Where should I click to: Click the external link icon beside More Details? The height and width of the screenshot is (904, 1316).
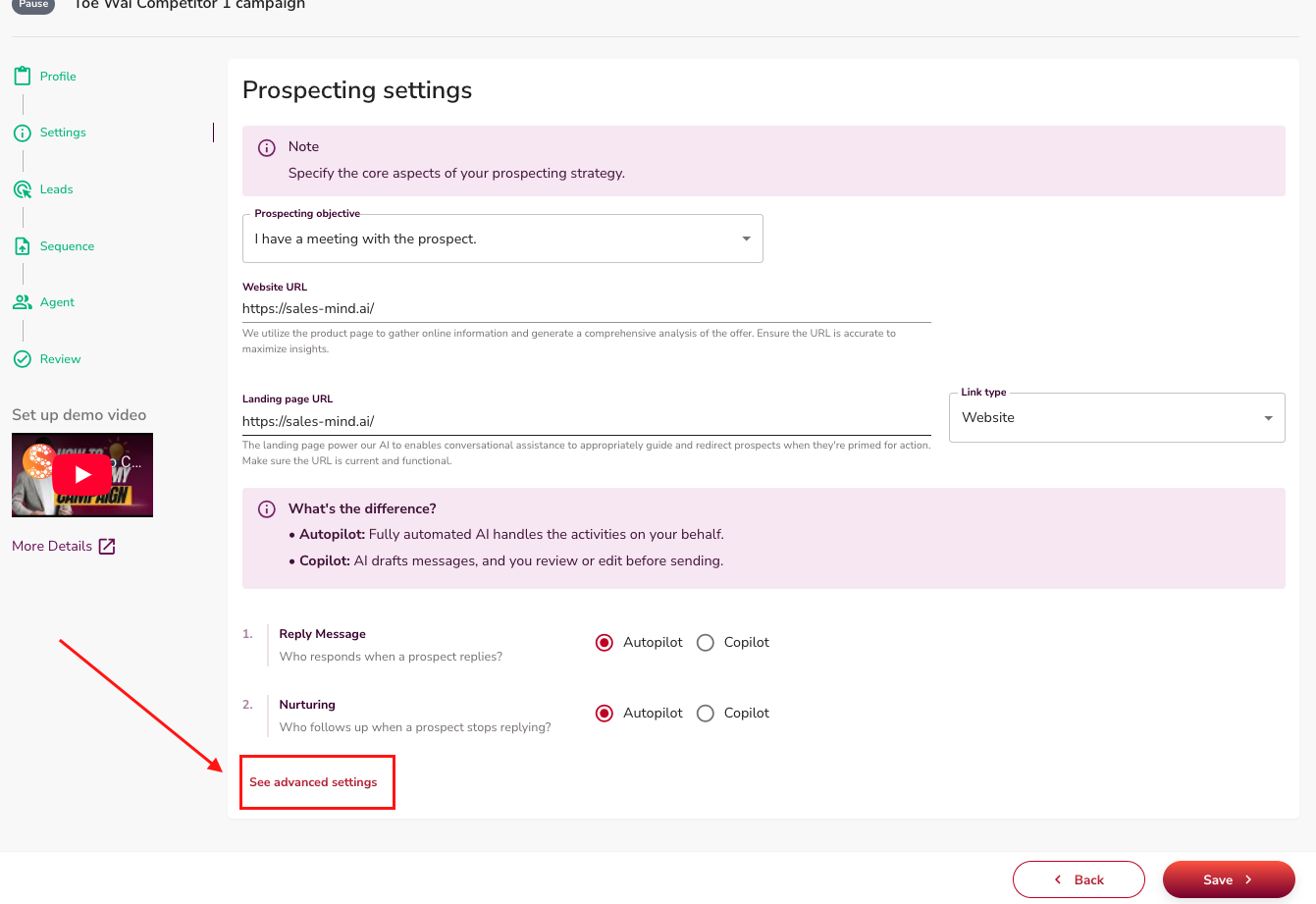pos(107,547)
